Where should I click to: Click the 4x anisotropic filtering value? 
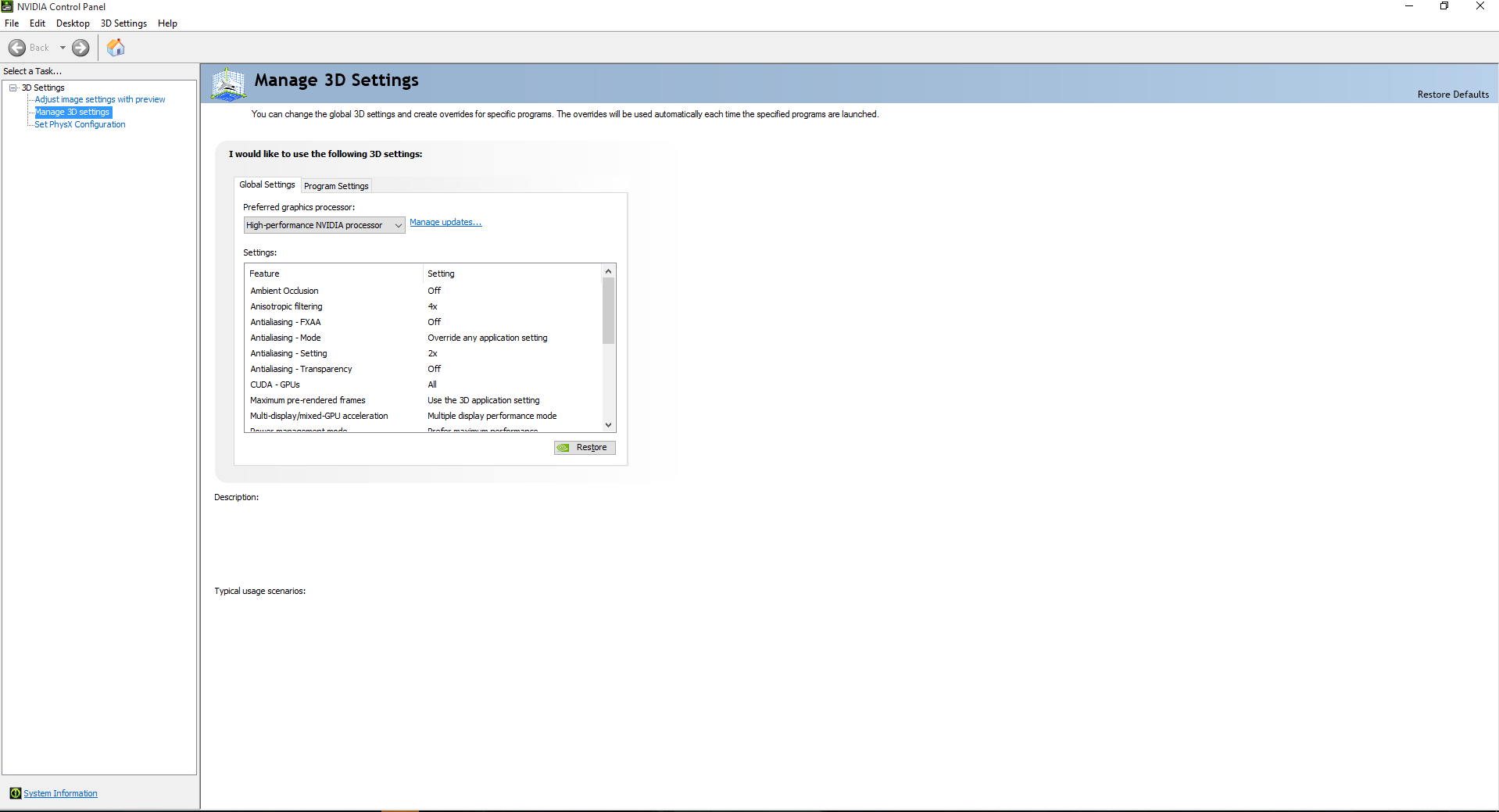pos(432,306)
